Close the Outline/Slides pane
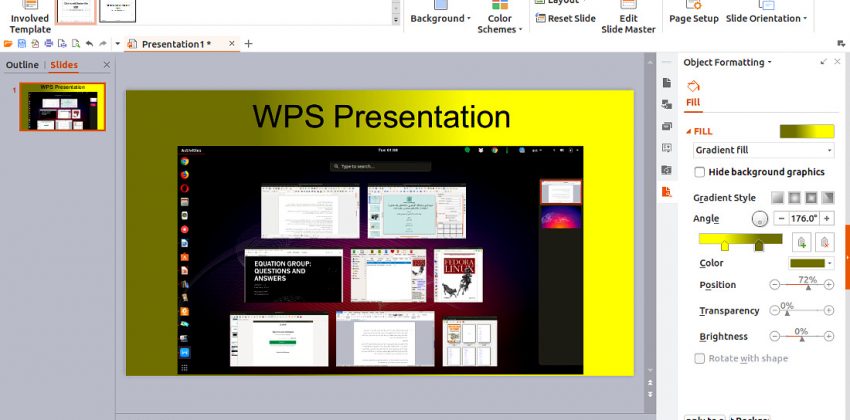 pos(106,65)
